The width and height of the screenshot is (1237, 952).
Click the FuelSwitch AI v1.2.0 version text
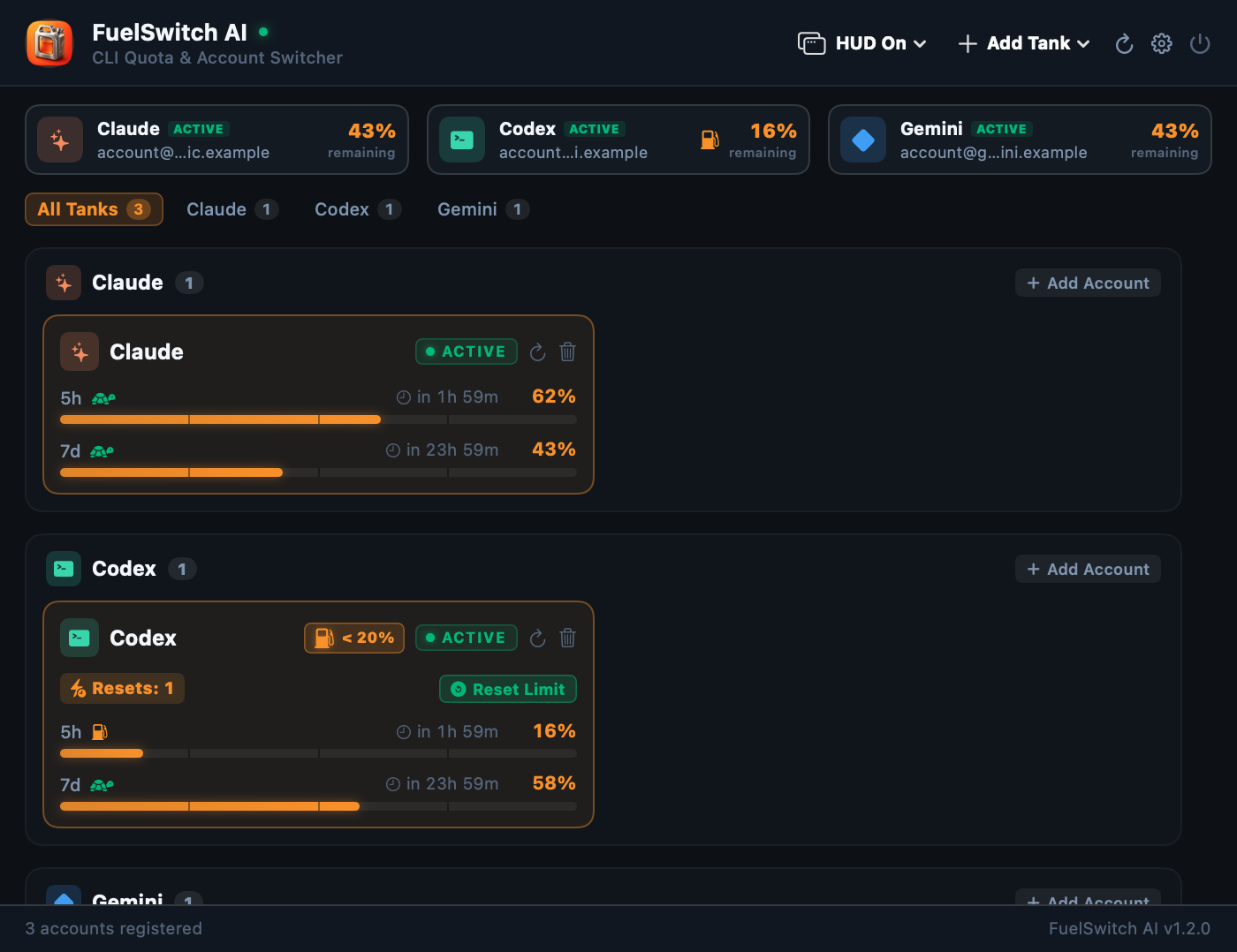coord(1129,928)
